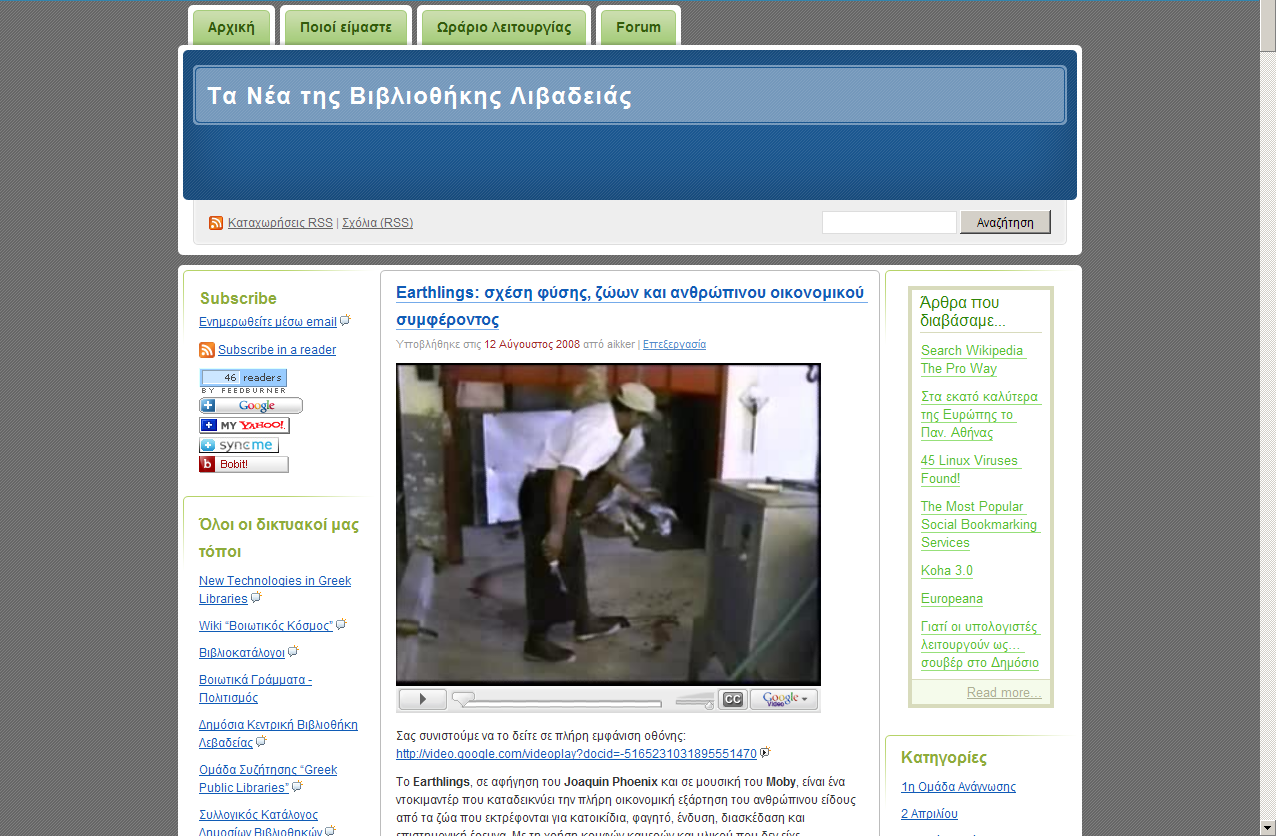Screen dimensions: 1276x836
Task: Click into the search text field
Action: pos(889,222)
